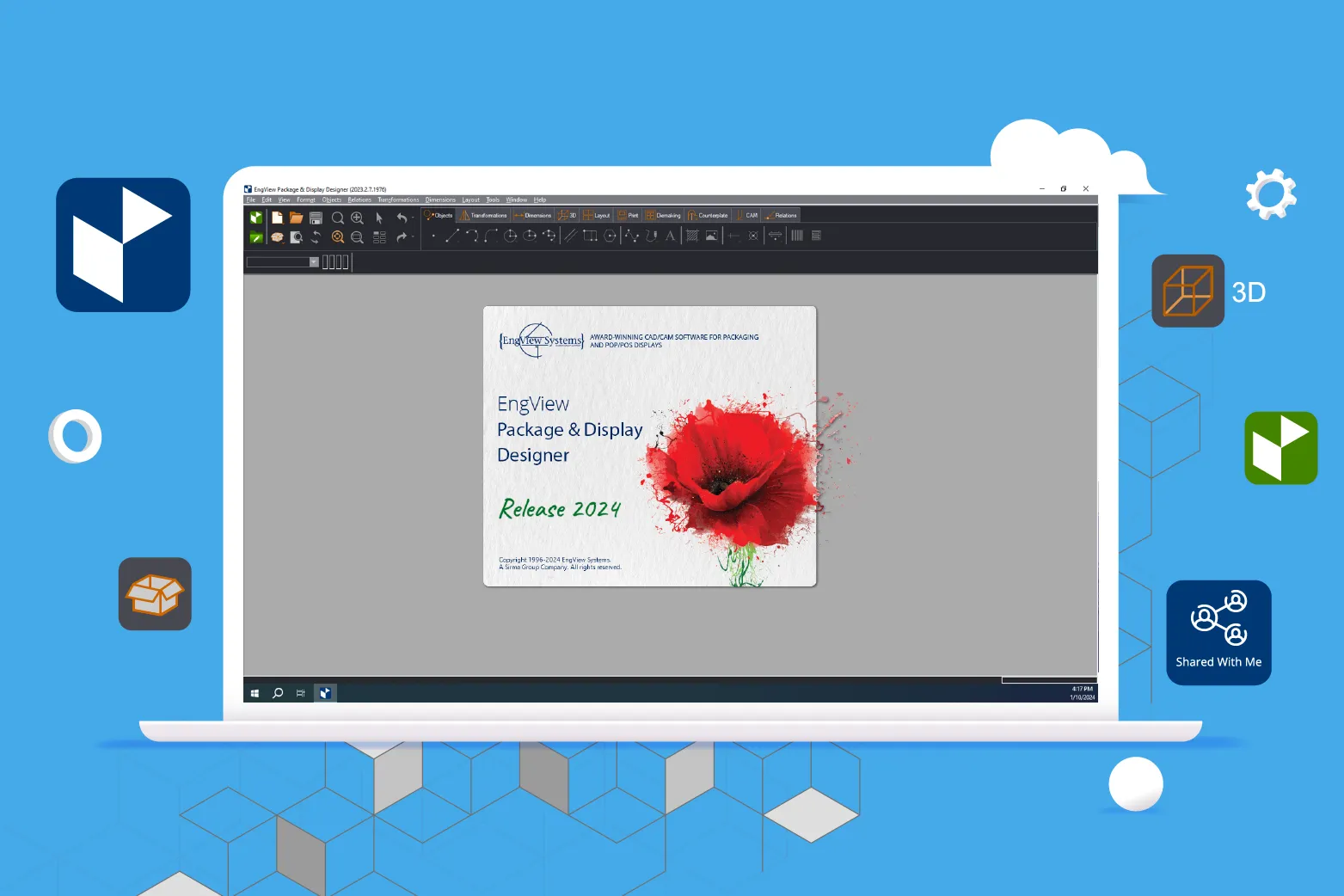The width and height of the screenshot is (1344, 896).
Task: Click the zoom window magnifier icon
Action: pos(357,237)
